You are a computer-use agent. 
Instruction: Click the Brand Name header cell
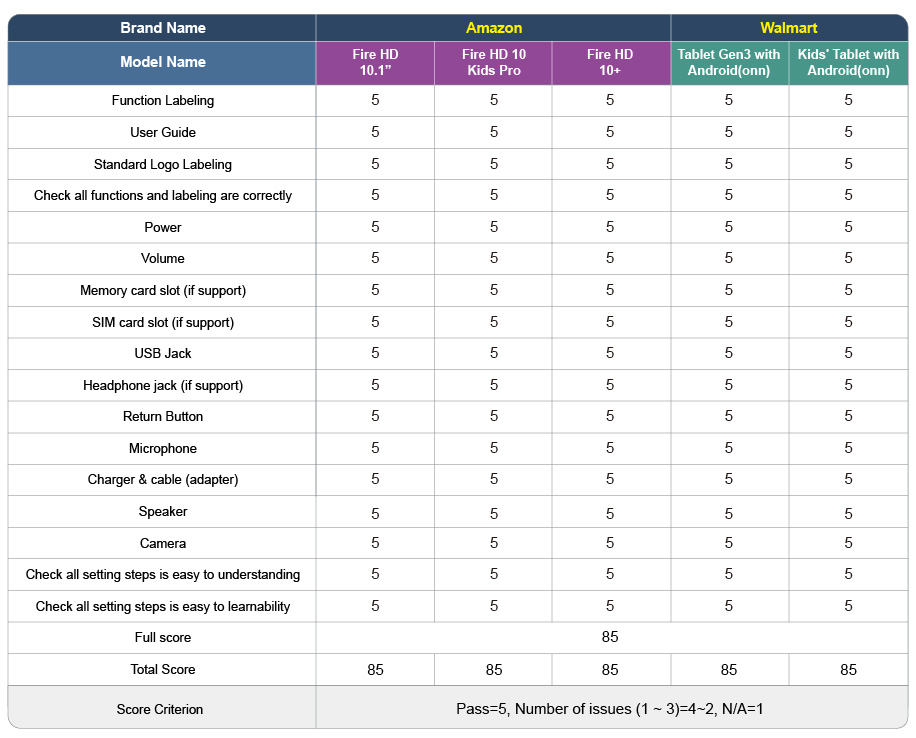pyautogui.click(x=162, y=28)
